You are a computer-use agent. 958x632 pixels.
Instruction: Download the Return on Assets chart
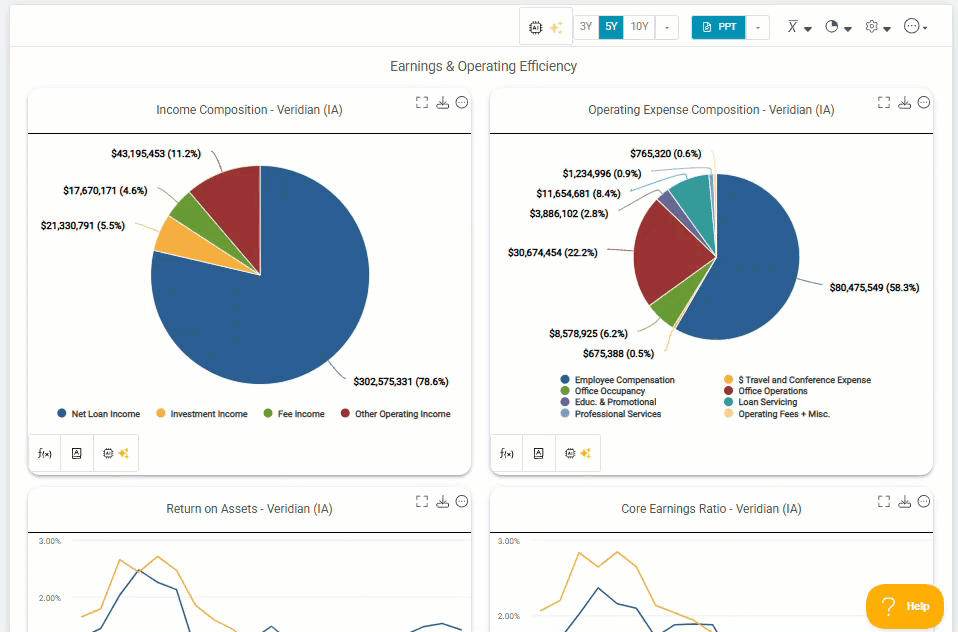(x=442, y=502)
